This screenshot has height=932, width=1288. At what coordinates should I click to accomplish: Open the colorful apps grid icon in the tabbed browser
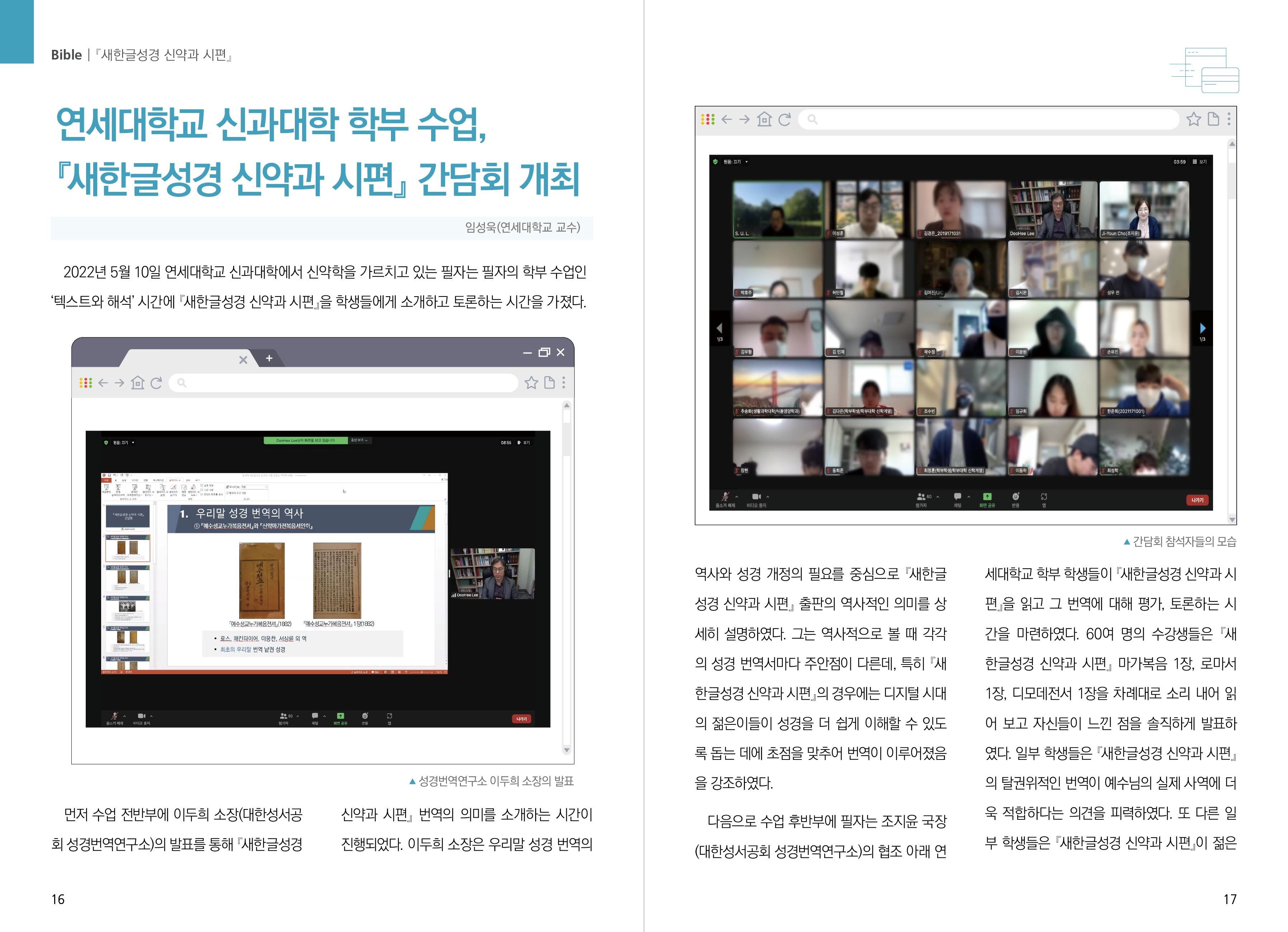point(86,383)
